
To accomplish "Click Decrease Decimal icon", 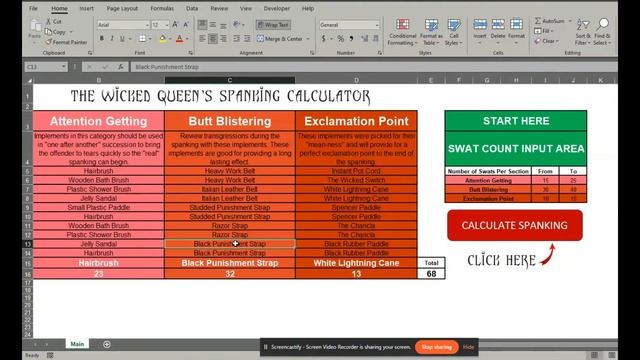I will click(376, 39).
